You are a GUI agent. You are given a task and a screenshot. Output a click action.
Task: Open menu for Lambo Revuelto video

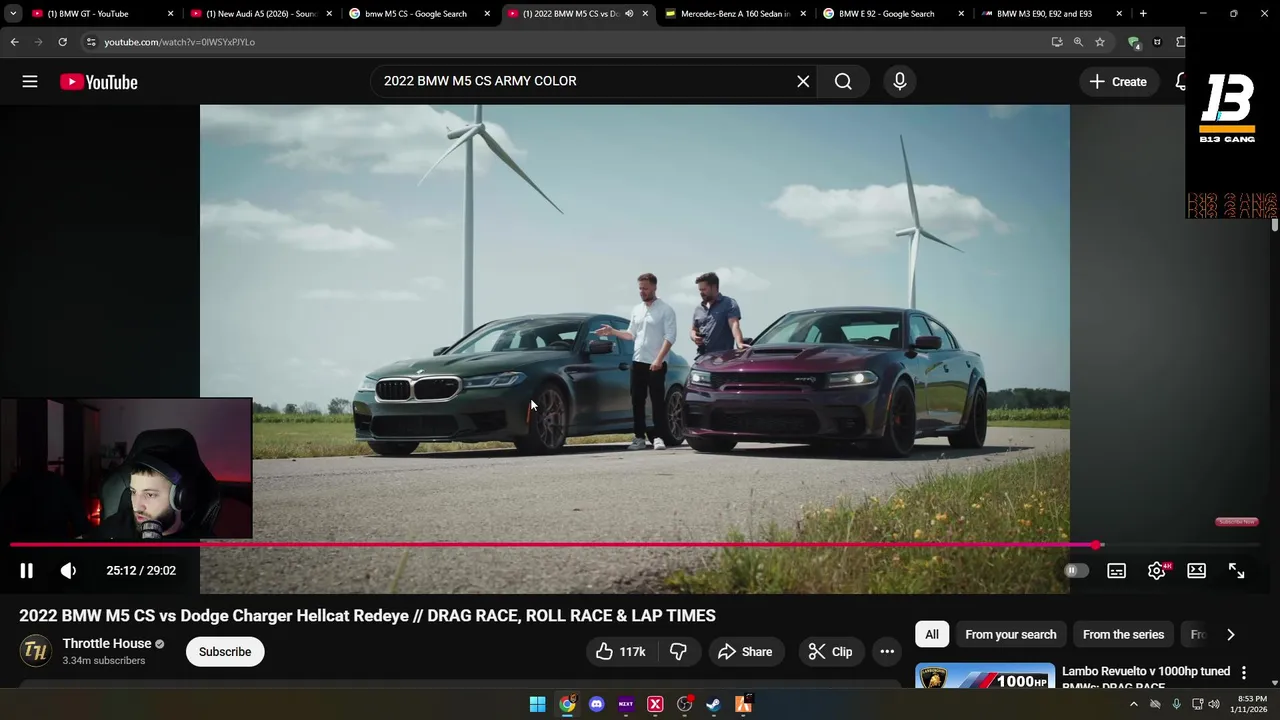point(1244,673)
